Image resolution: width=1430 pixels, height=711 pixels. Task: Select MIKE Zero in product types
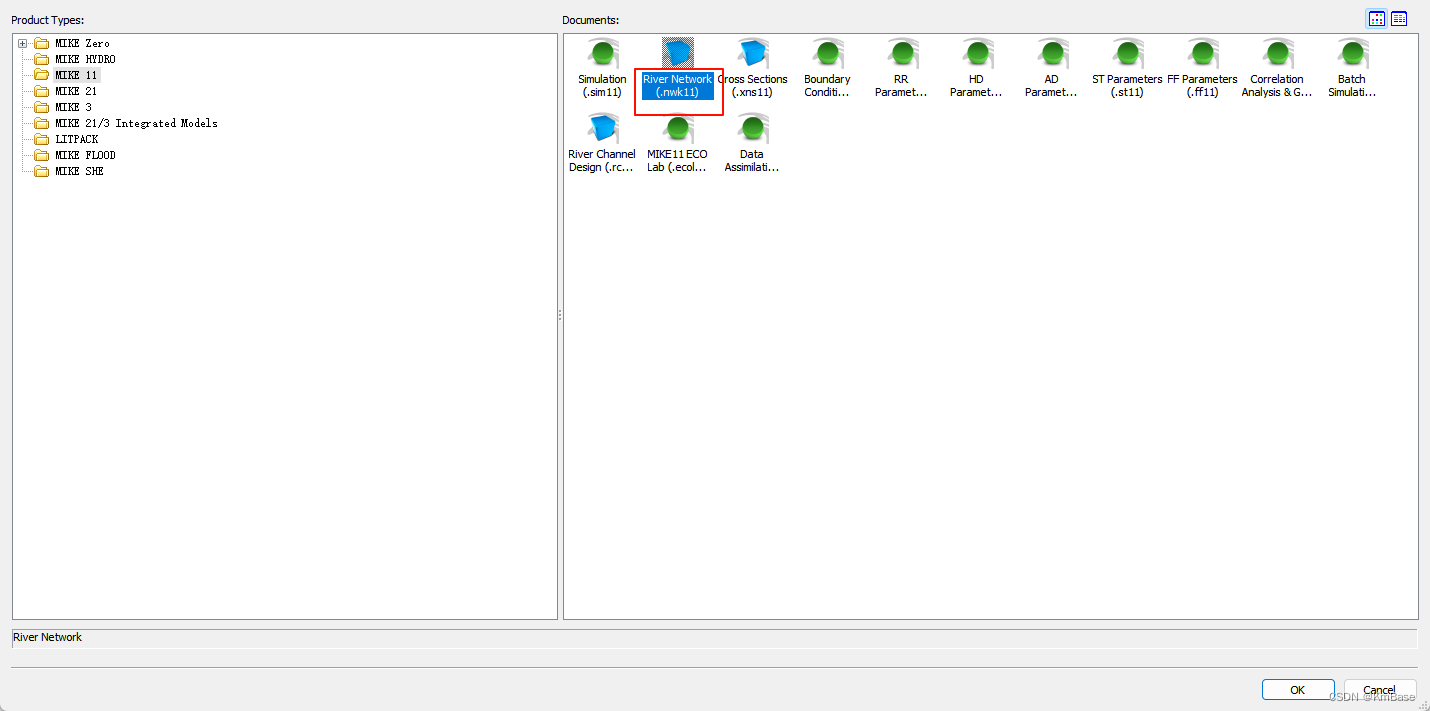(x=82, y=43)
